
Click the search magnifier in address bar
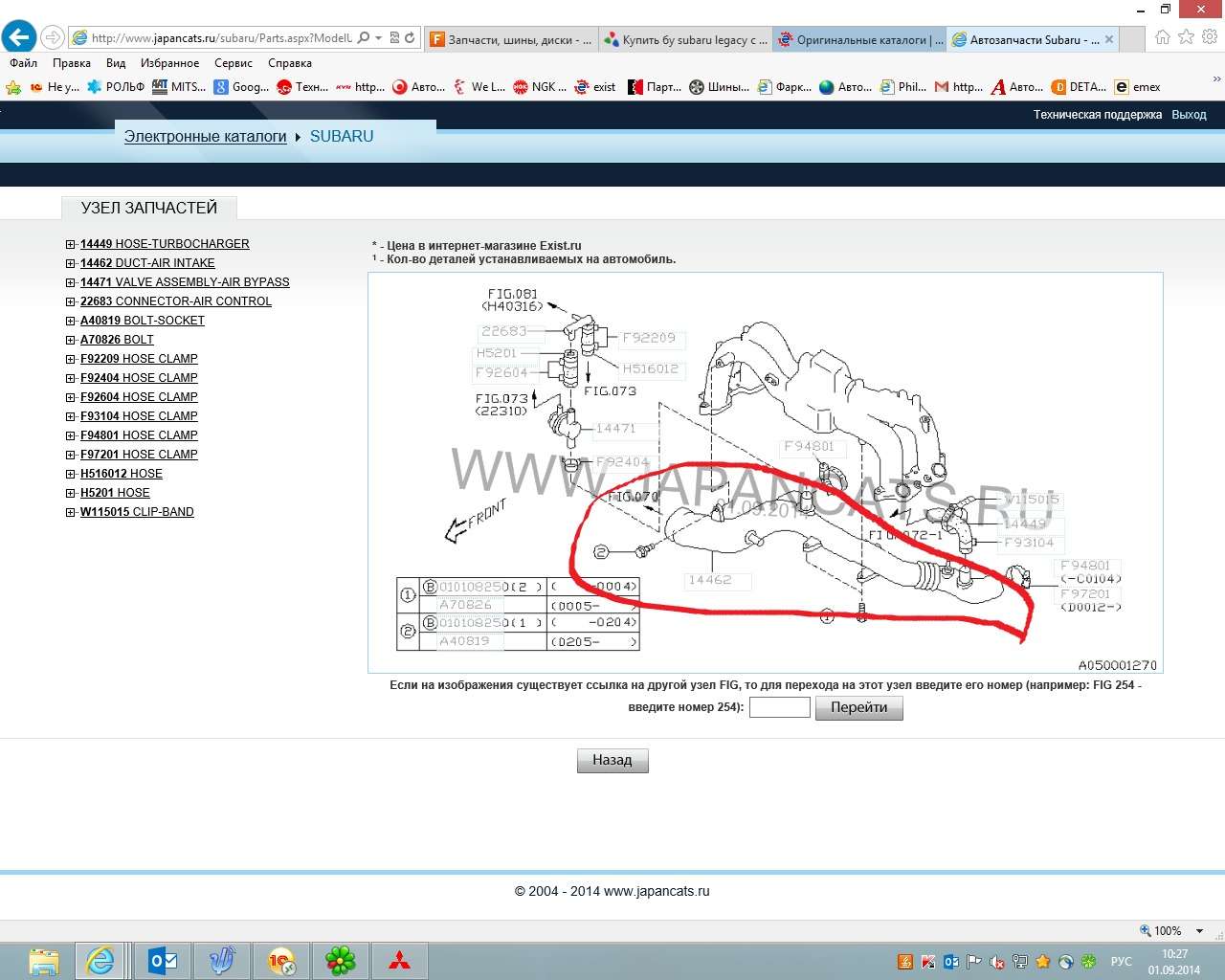(x=363, y=38)
